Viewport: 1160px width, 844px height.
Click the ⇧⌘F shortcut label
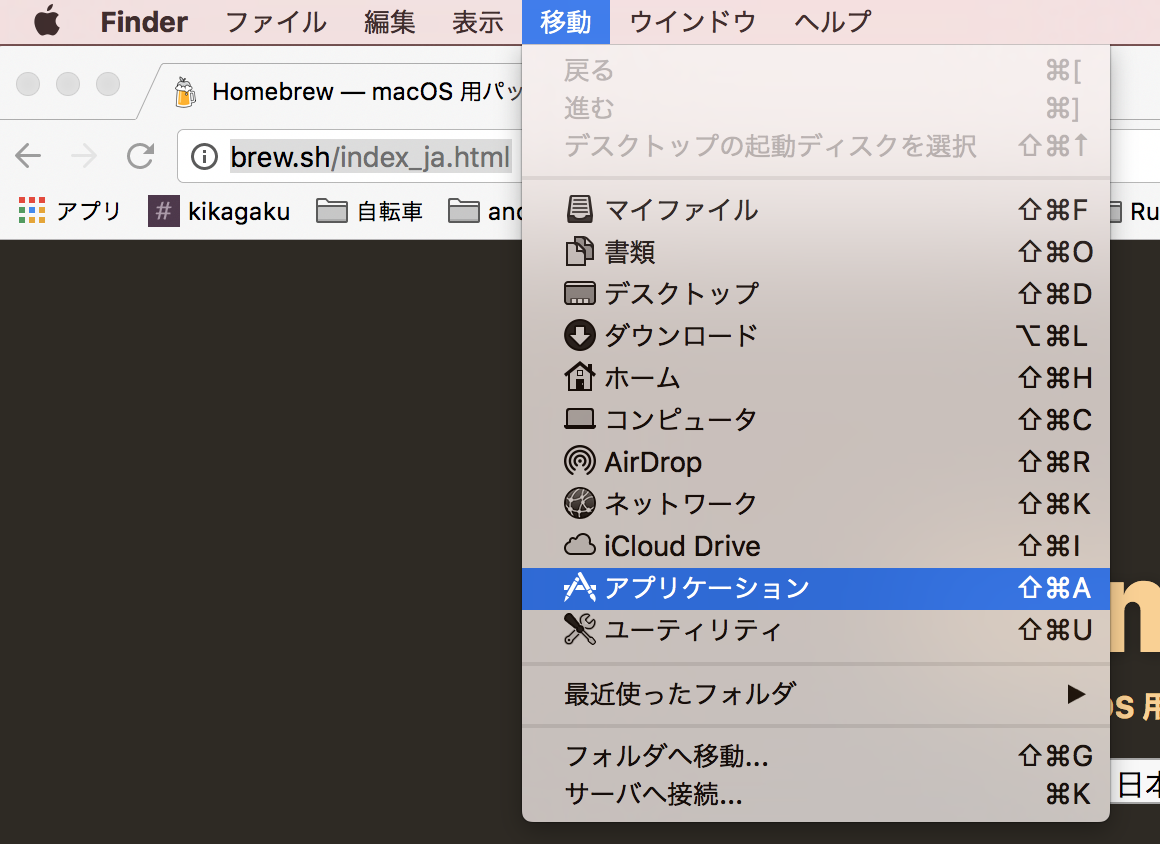click(1053, 210)
